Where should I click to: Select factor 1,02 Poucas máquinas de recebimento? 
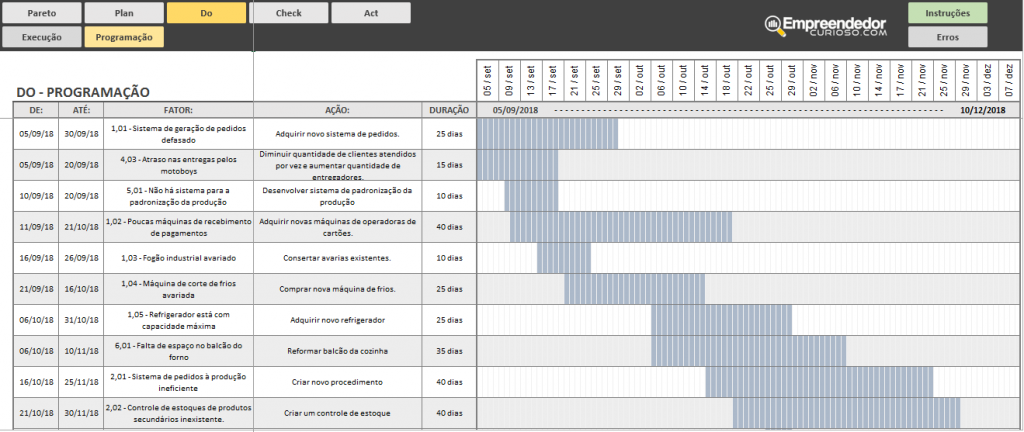tap(178, 227)
